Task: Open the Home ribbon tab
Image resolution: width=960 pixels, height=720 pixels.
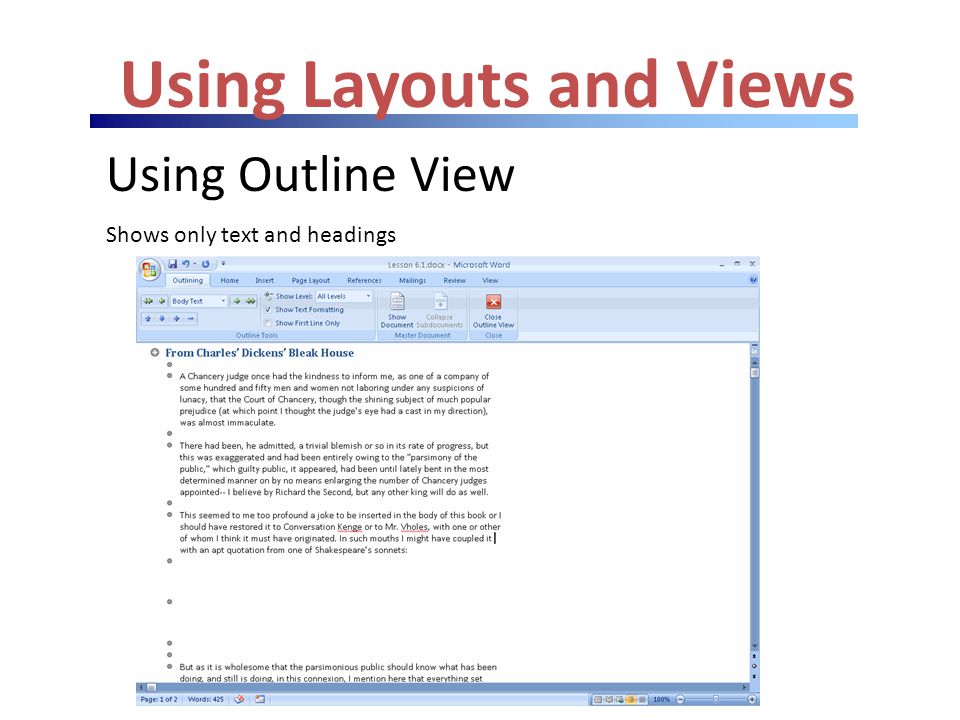Action: pyautogui.click(x=230, y=280)
